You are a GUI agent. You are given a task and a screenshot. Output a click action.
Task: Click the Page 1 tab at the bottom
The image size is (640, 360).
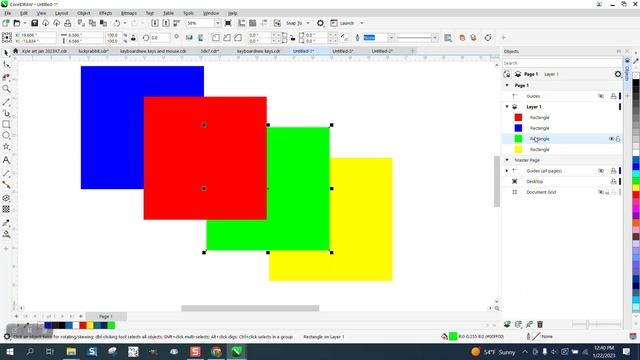(106, 316)
